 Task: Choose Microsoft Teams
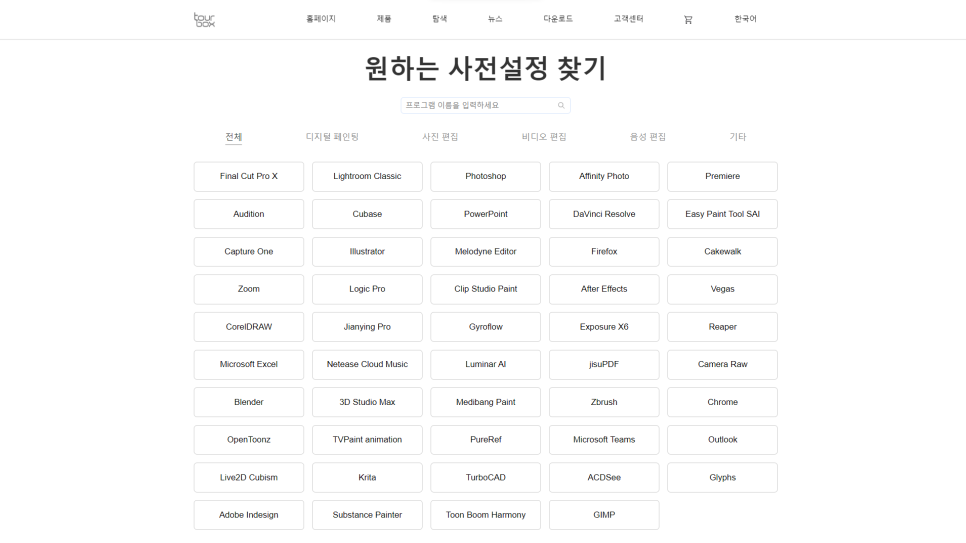point(604,440)
